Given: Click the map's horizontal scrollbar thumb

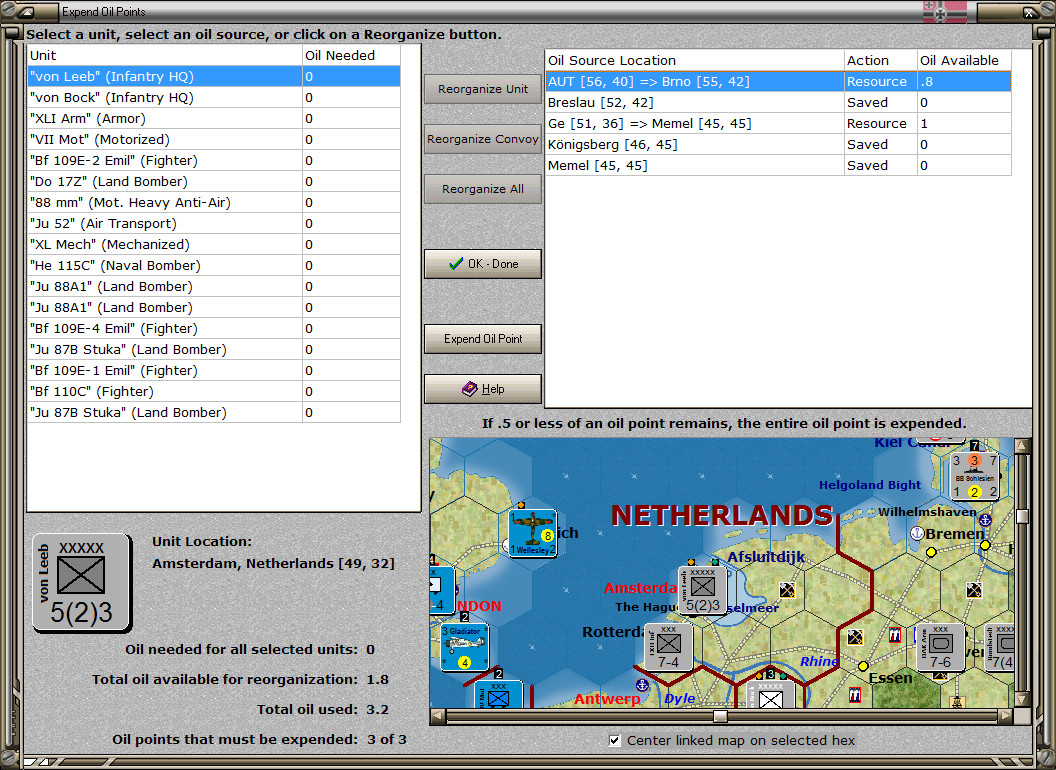Looking at the screenshot, I should coord(721,715).
